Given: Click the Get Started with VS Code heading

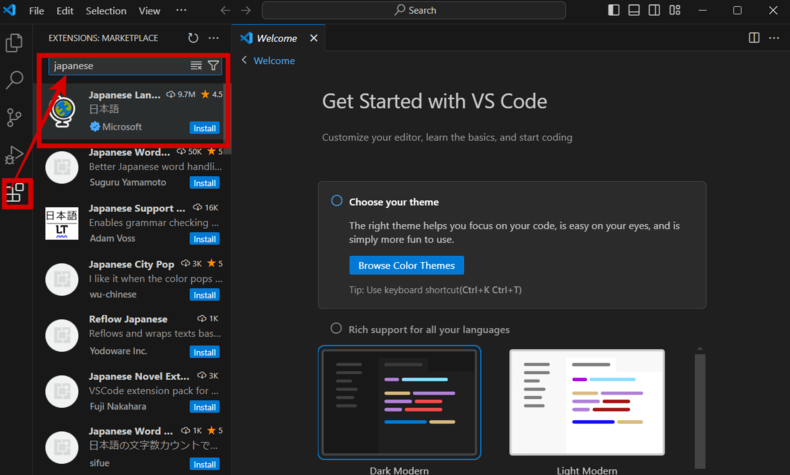Looking at the screenshot, I should [x=434, y=101].
